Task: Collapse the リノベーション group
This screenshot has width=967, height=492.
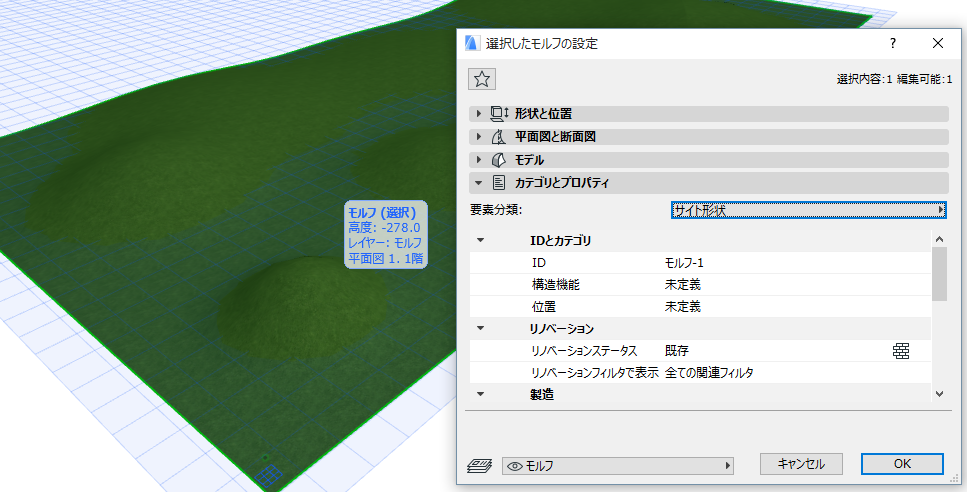Action: click(x=480, y=329)
